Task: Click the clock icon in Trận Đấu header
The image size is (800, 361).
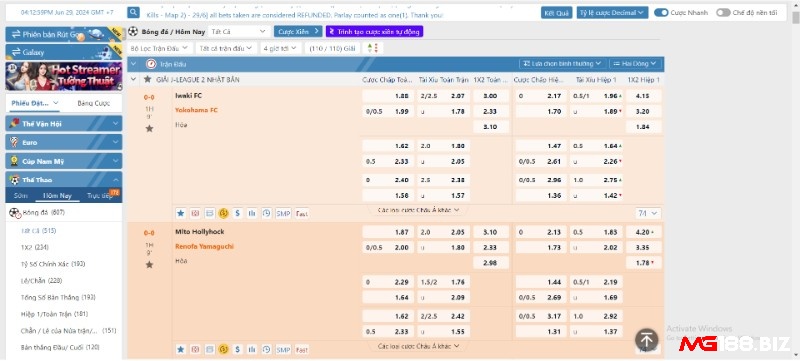Action: click(x=151, y=64)
